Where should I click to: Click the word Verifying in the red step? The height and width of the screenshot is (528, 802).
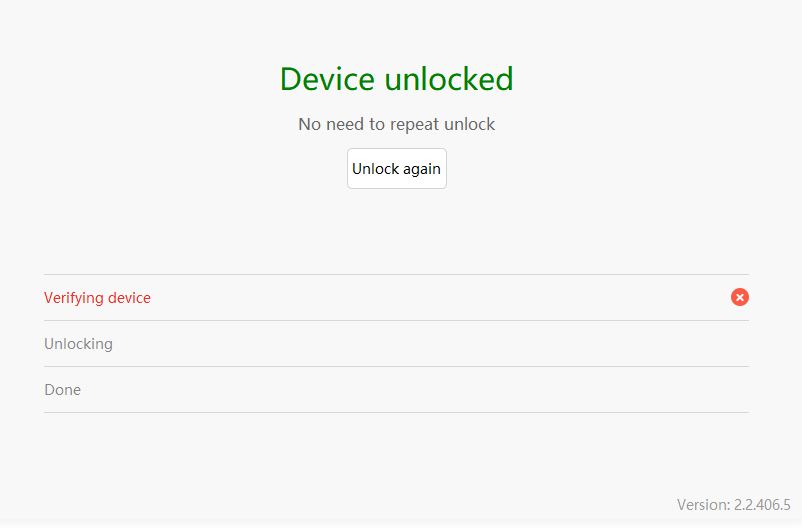click(x=74, y=298)
